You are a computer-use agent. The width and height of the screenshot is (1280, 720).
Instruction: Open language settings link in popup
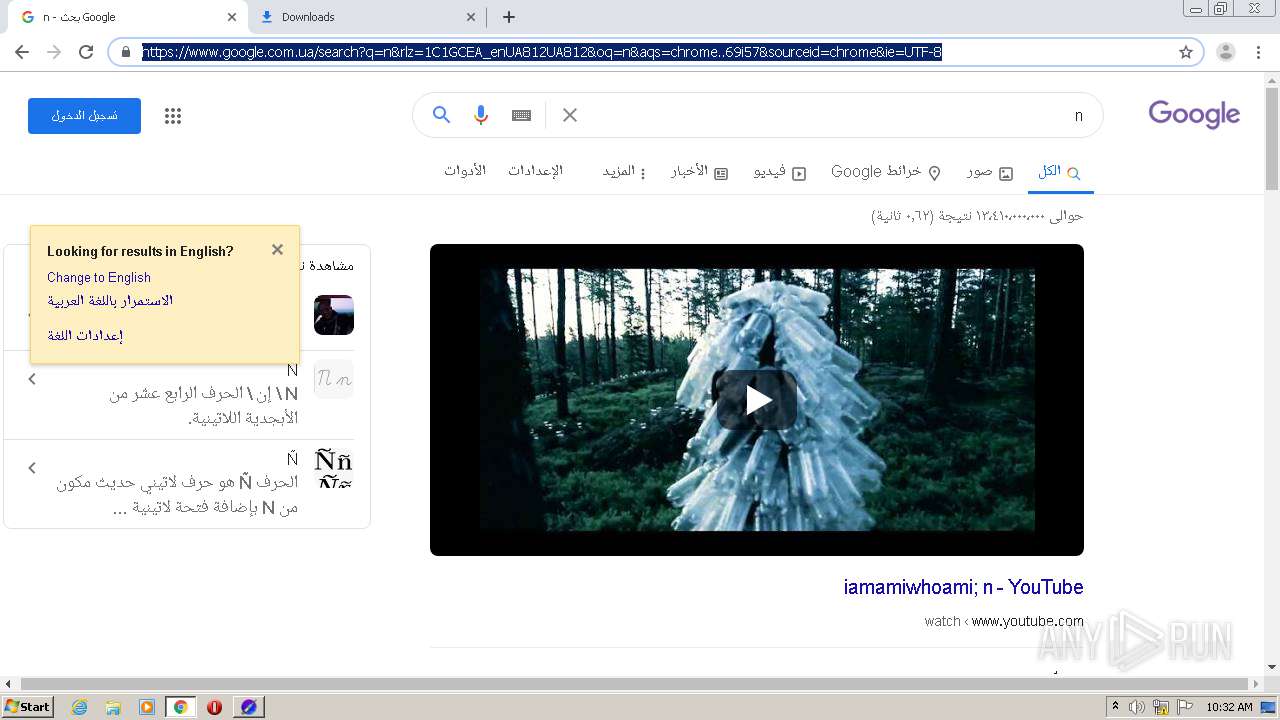pos(85,335)
